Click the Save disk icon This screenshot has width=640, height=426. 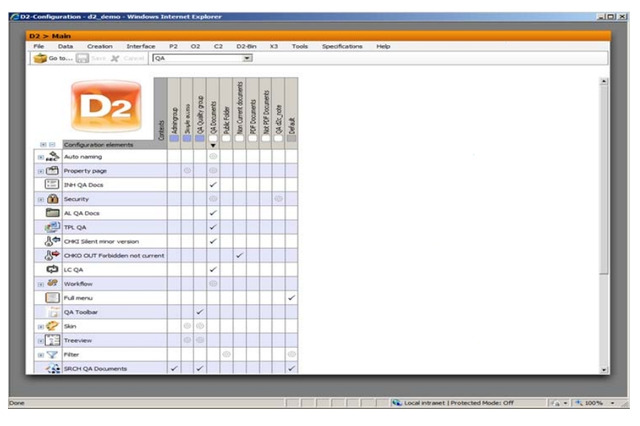click(x=82, y=58)
